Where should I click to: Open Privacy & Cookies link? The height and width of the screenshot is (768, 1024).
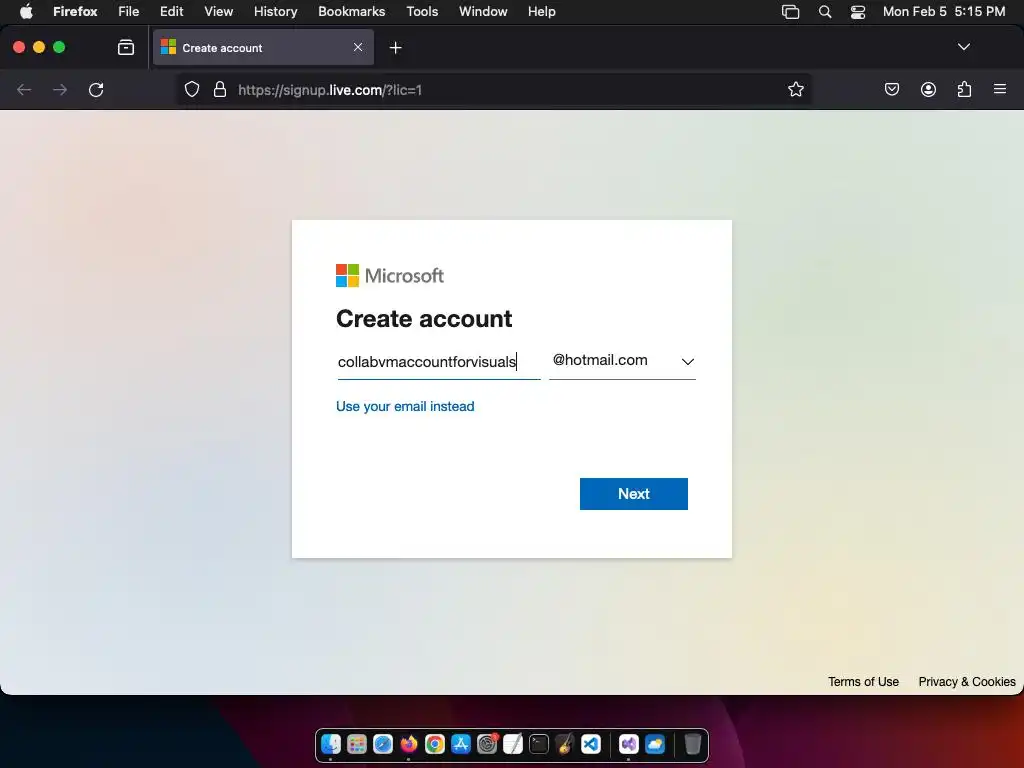(967, 681)
